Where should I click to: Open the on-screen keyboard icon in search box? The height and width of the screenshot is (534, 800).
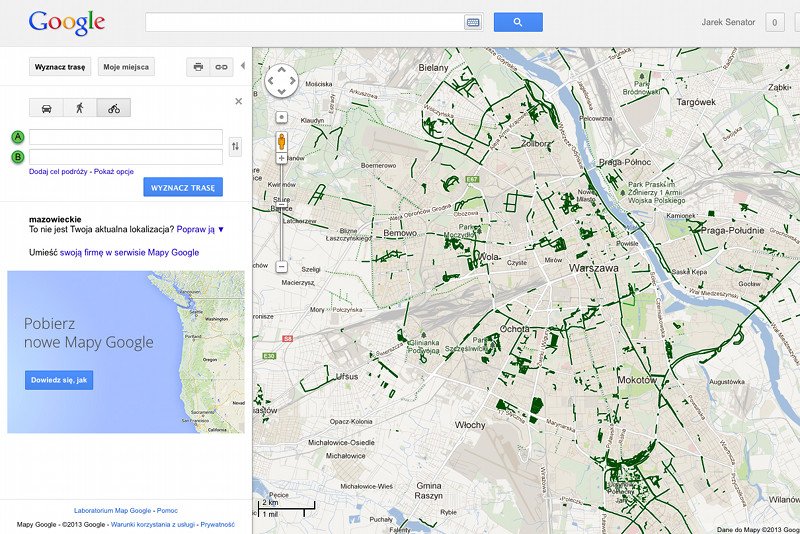pos(473,22)
